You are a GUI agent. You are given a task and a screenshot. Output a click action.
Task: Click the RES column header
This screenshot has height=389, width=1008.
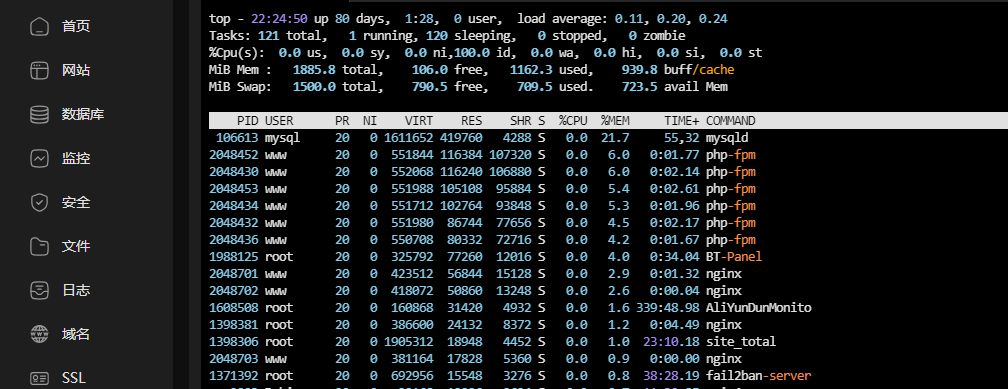tap(472, 121)
